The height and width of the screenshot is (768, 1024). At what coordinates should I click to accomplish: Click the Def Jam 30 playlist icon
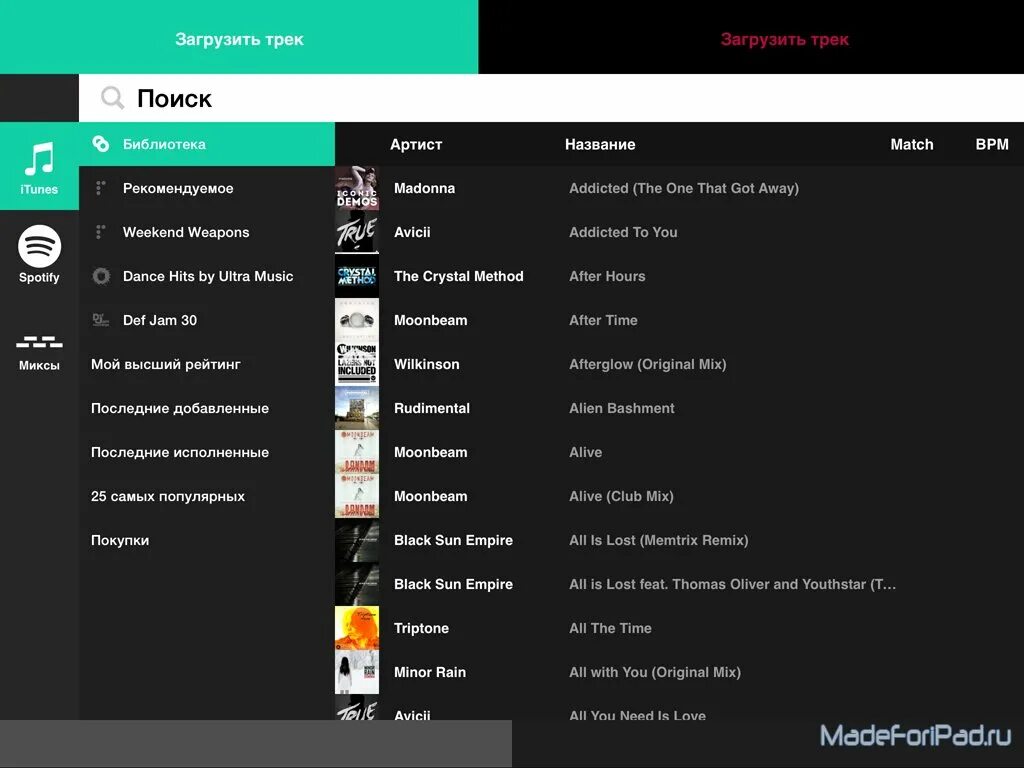(101, 320)
